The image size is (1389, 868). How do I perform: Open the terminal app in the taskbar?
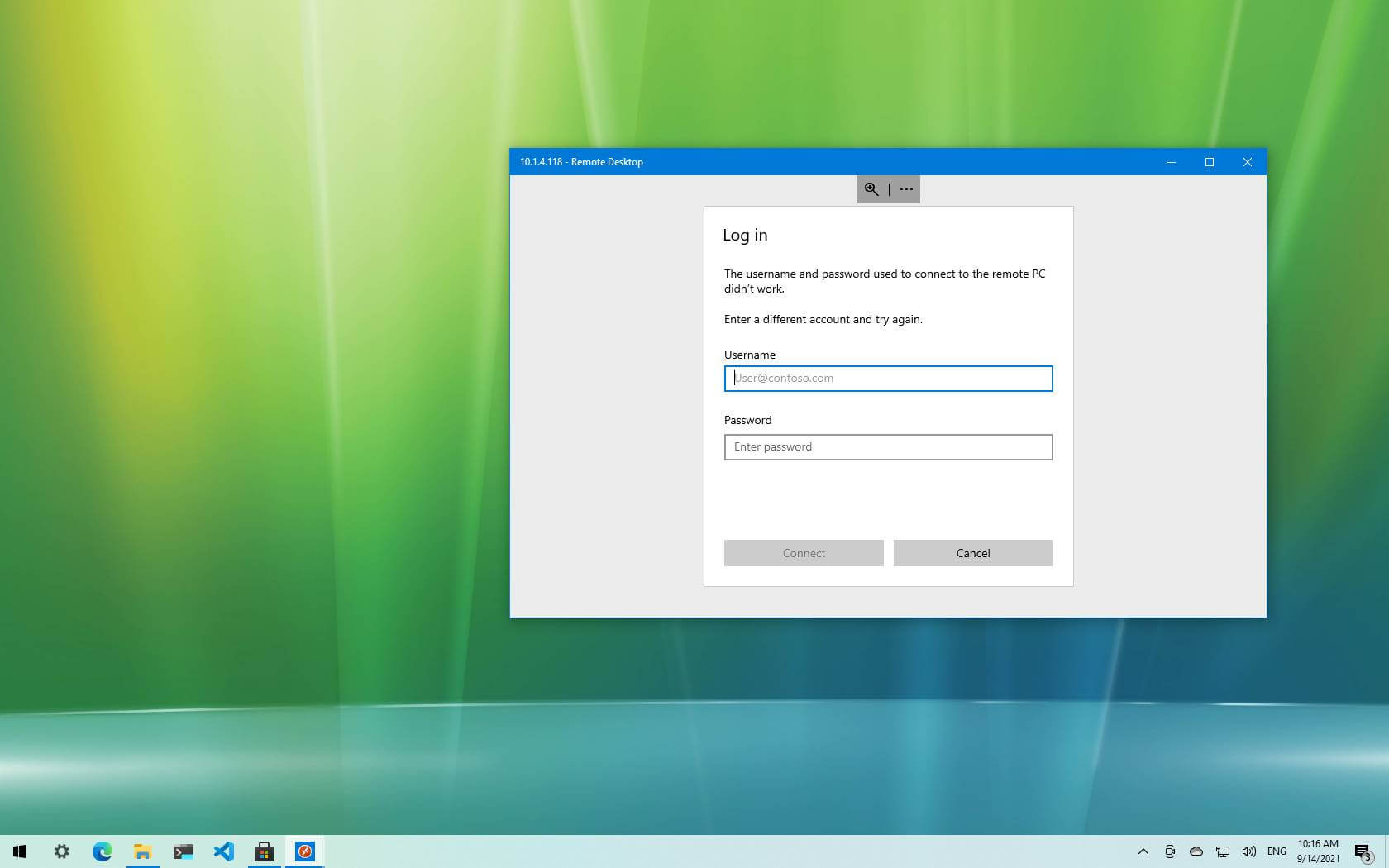[184, 851]
